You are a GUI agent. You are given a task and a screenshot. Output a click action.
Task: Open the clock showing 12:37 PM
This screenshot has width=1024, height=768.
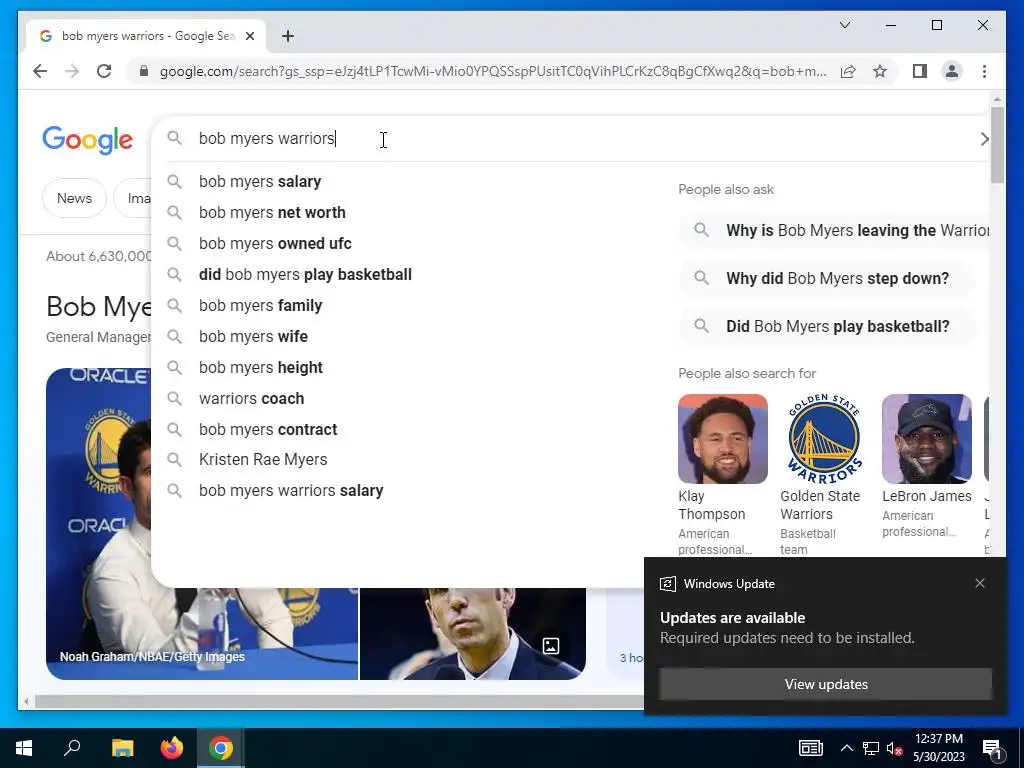point(938,748)
